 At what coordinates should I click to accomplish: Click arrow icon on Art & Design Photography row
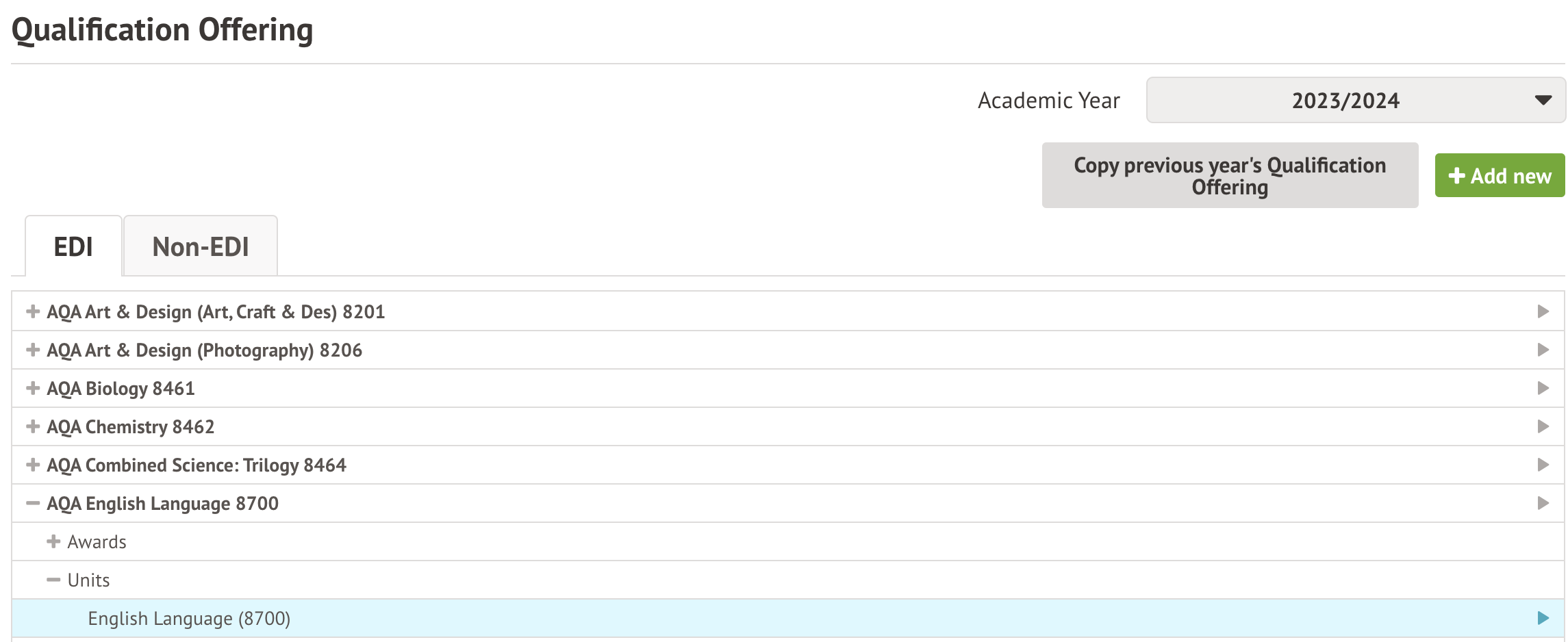(1543, 350)
